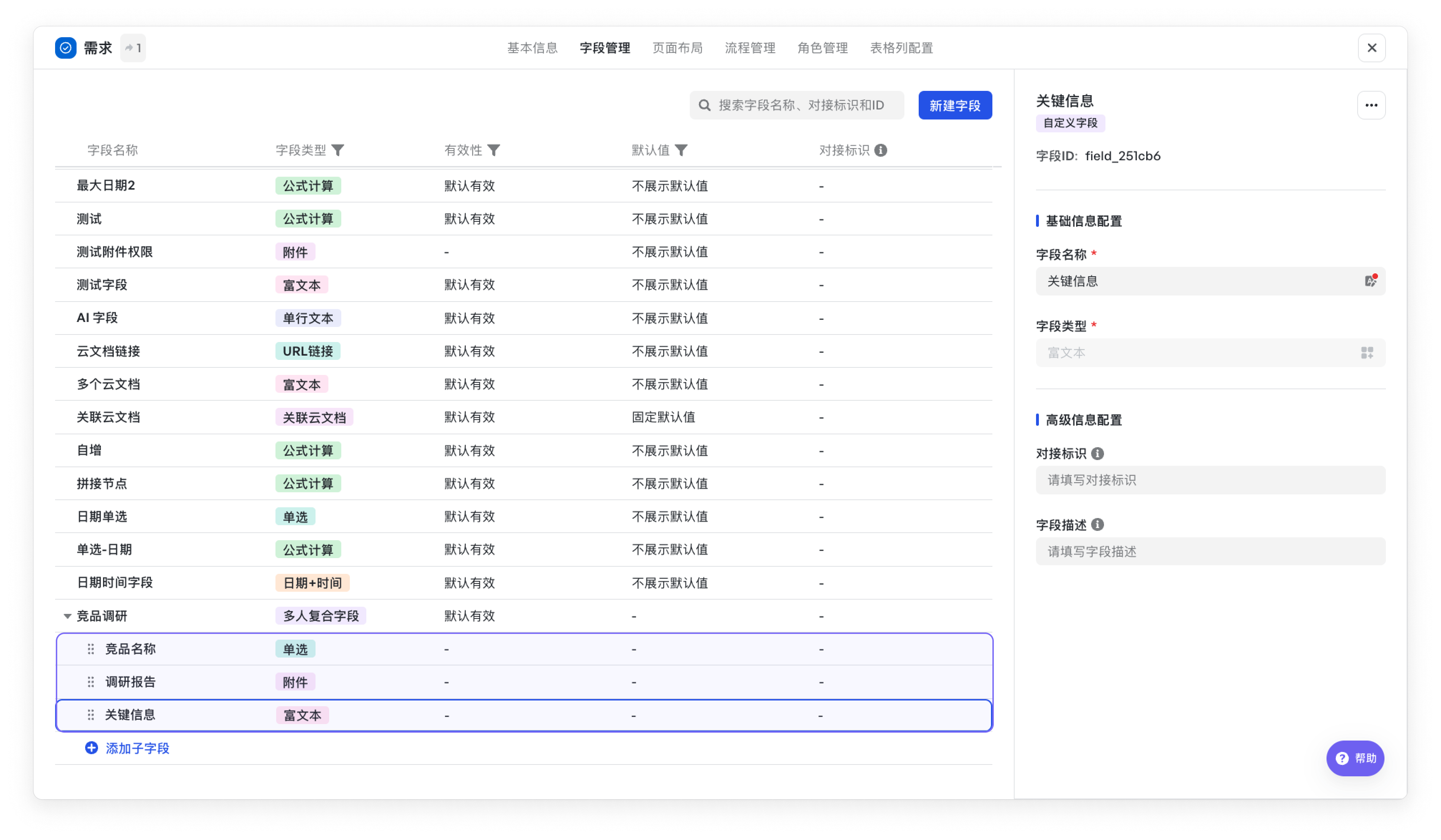
Task: Click the search magnifier icon
Action: pyautogui.click(x=704, y=105)
